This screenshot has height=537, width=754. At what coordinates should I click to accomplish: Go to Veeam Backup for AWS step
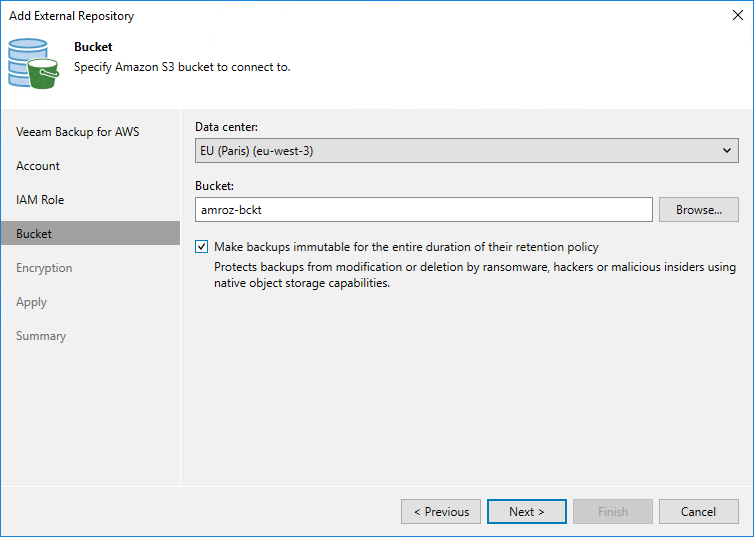(x=78, y=132)
